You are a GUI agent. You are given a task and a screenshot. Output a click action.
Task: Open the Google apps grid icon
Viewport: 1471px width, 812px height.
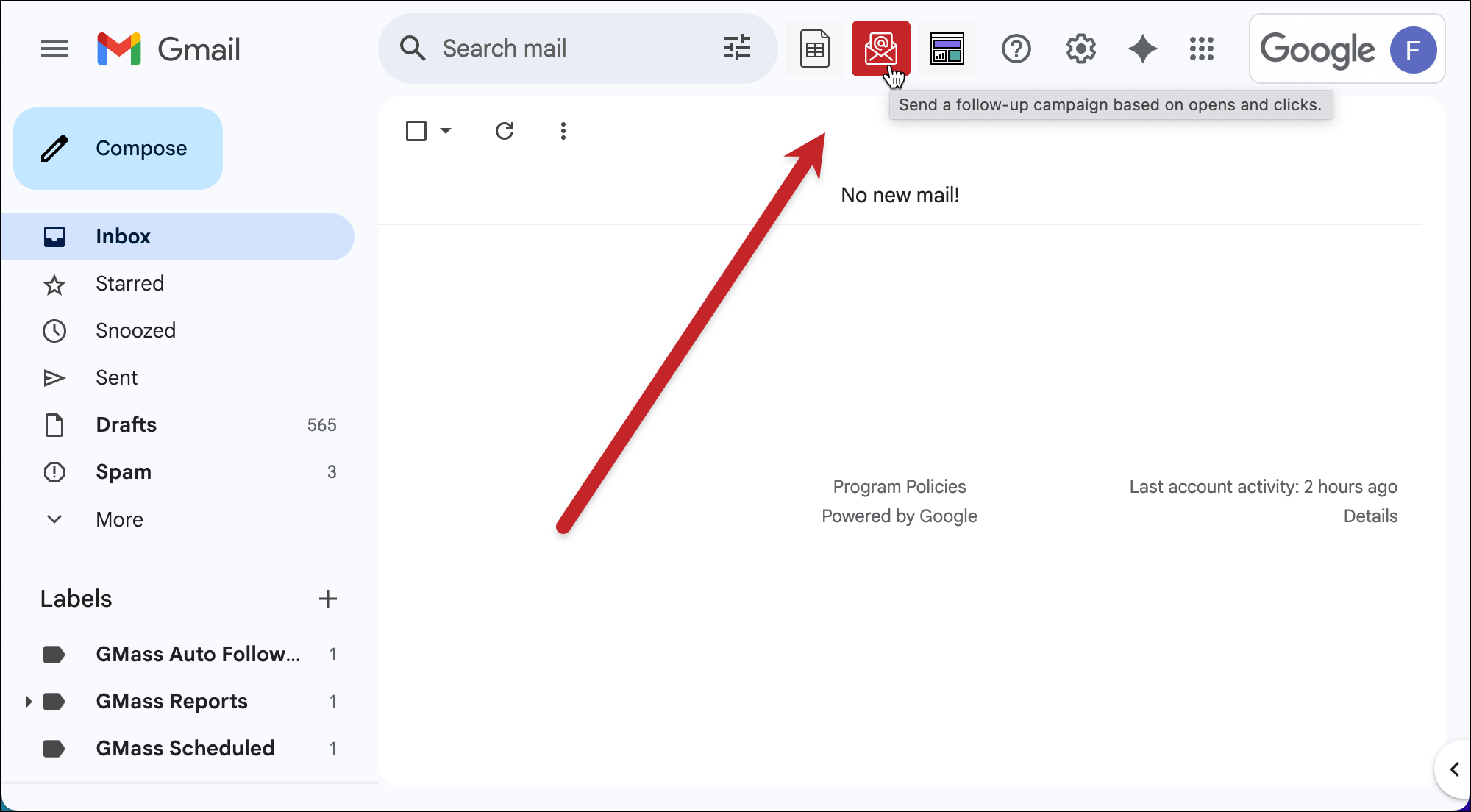[x=1202, y=49]
